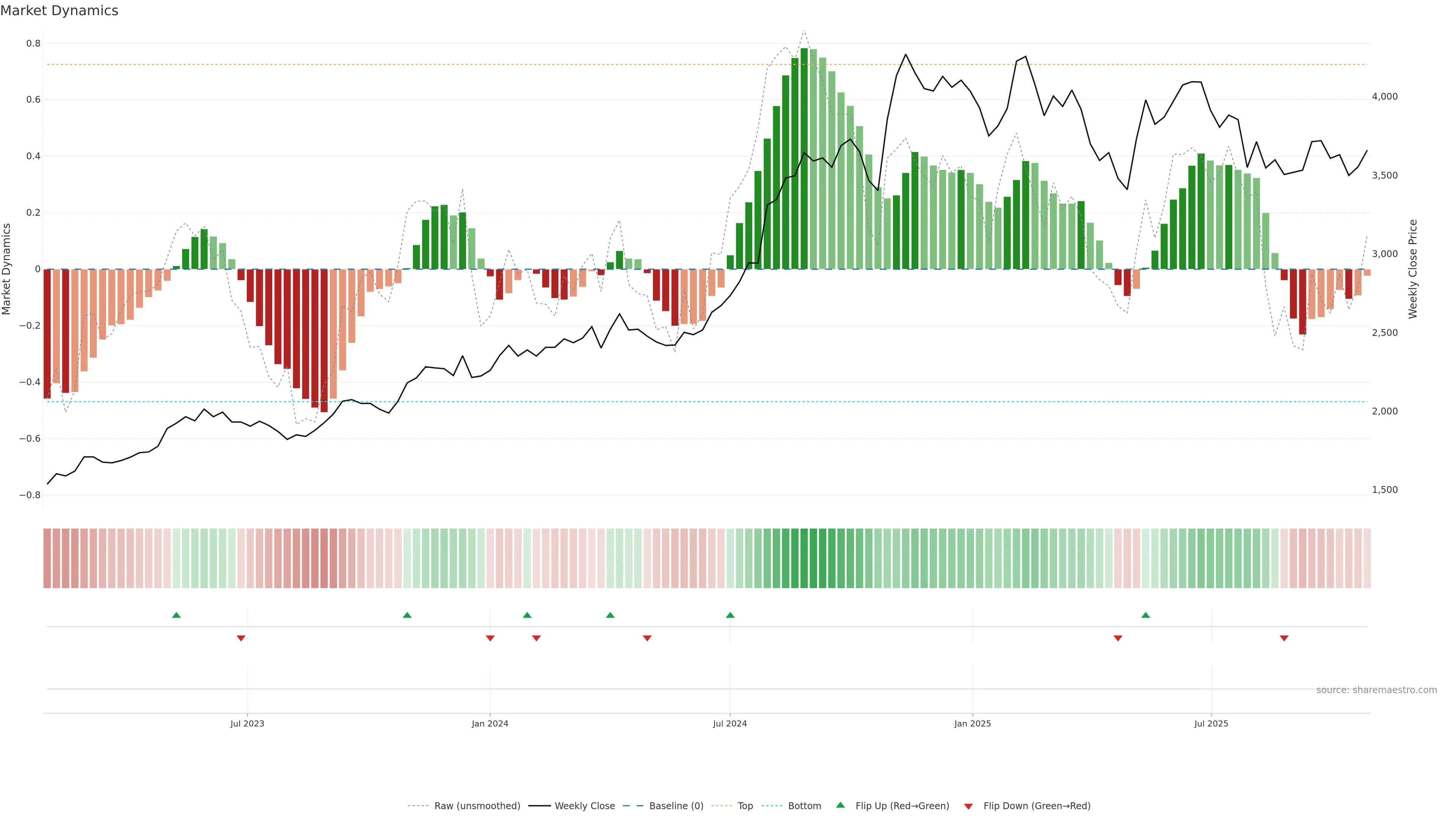Image resolution: width=1456 pixels, height=819 pixels.
Task: Click the last red flip-down marker after Jul 2025
Action: [1284, 638]
